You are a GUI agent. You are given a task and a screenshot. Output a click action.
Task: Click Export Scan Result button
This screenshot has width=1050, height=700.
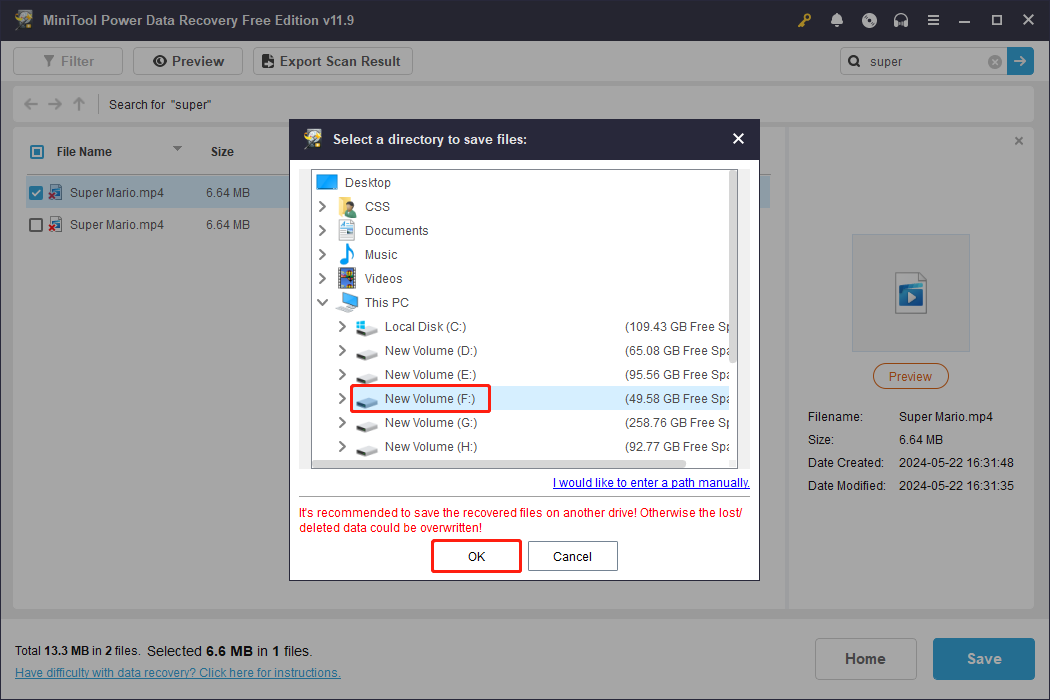tap(333, 61)
